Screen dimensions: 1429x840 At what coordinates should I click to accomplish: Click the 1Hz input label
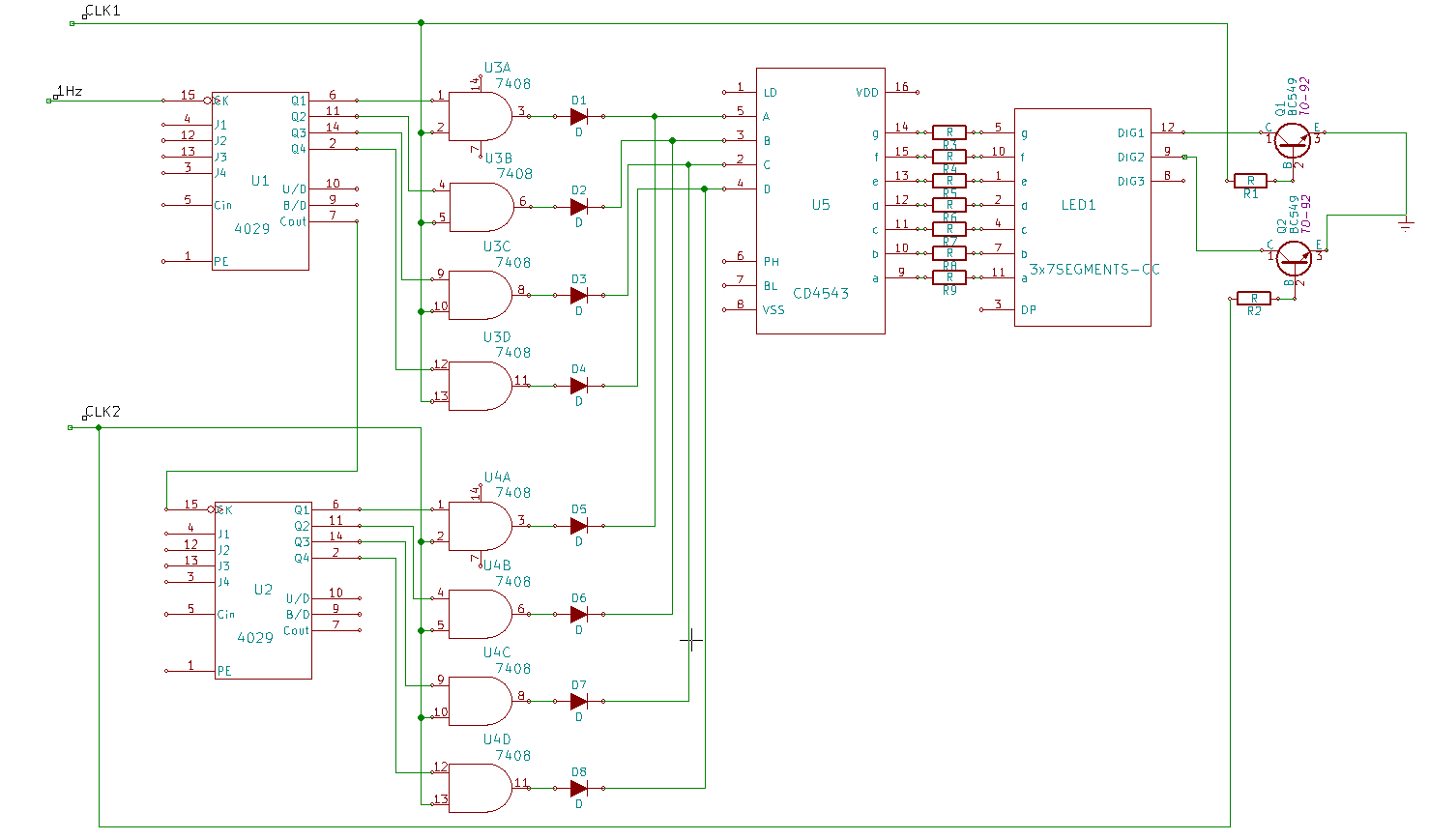[x=70, y=91]
